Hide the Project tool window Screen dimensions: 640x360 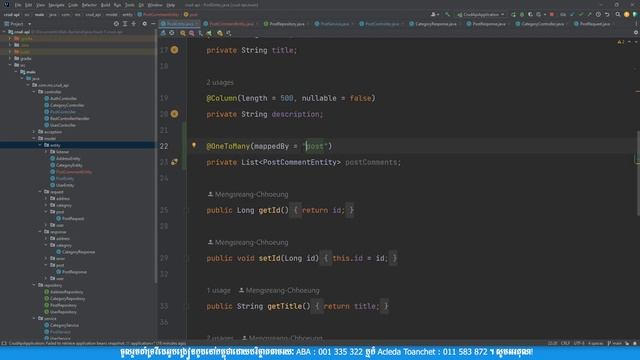(153, 24)
